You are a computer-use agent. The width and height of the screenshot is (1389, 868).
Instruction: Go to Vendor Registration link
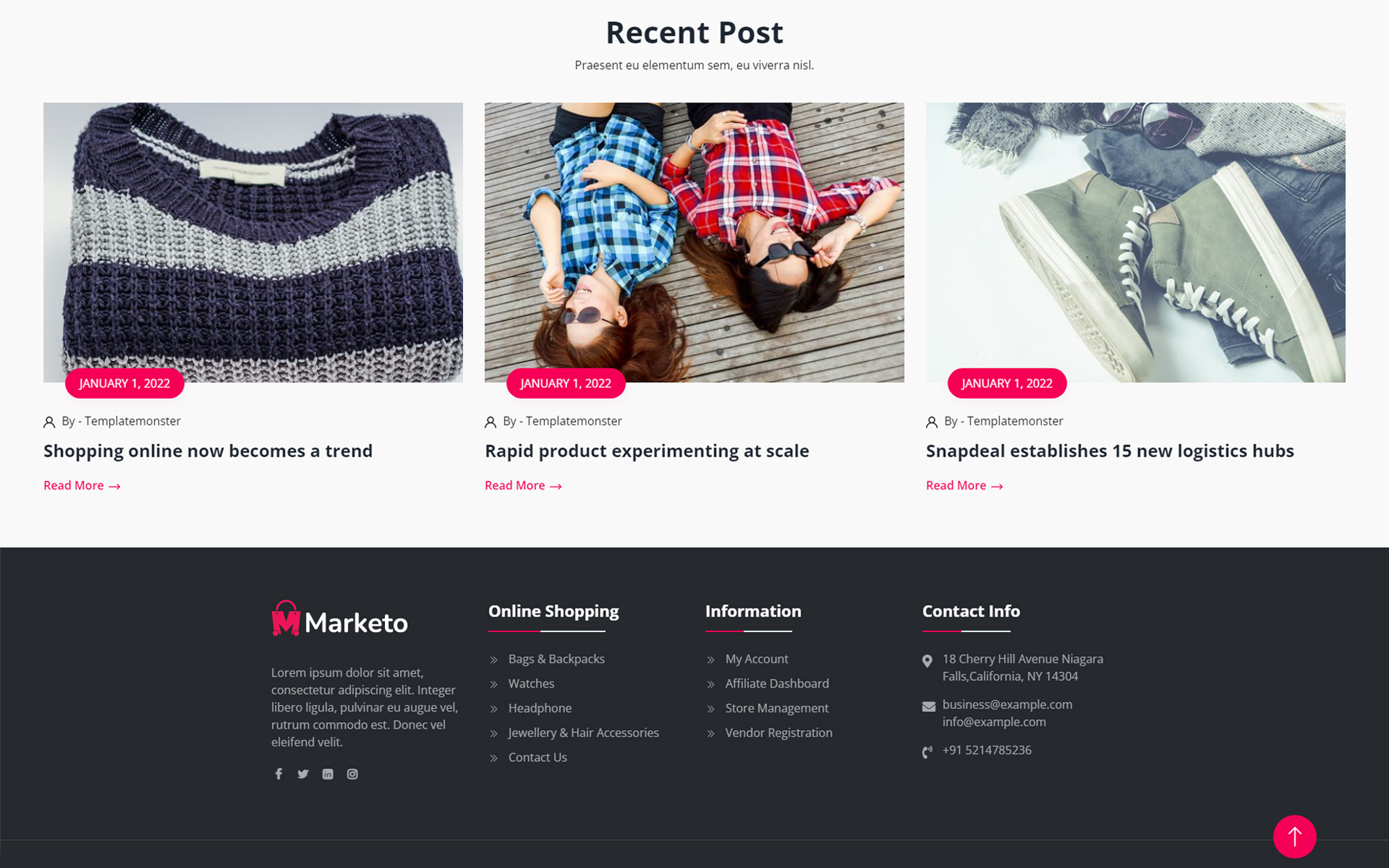coord(778,733)
